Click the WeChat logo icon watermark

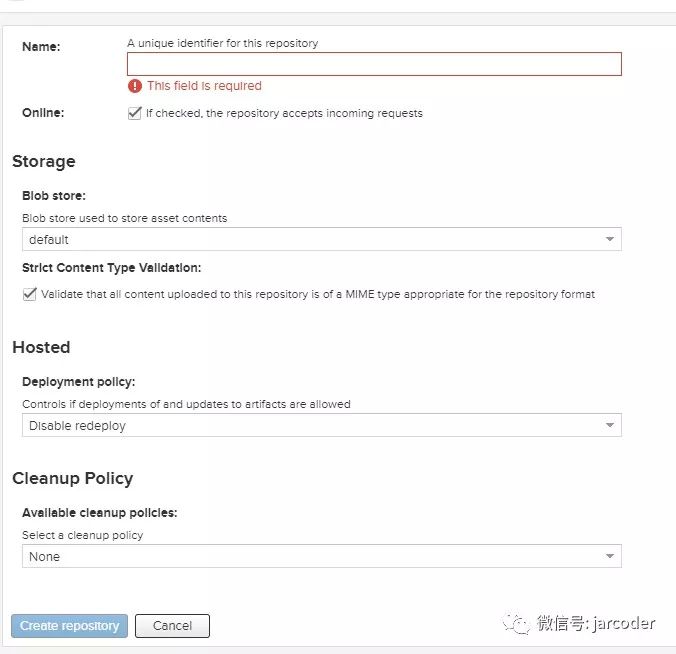517,624
